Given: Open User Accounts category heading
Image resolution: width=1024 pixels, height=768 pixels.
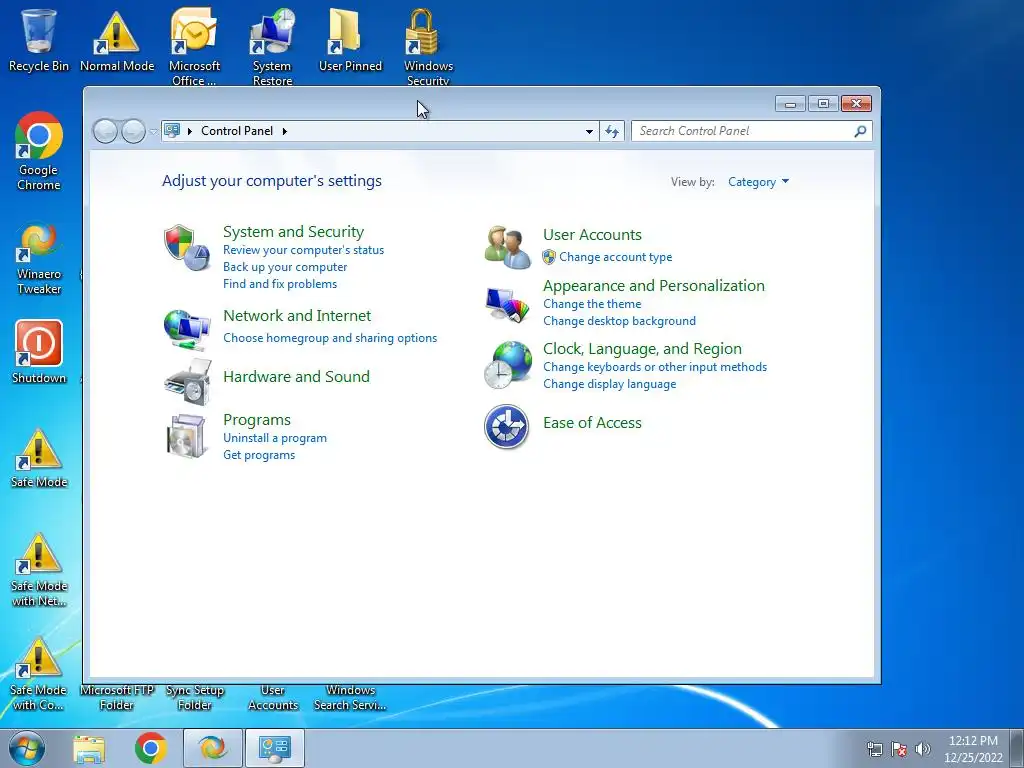Looking at the screenshot, I should [592, 235].
